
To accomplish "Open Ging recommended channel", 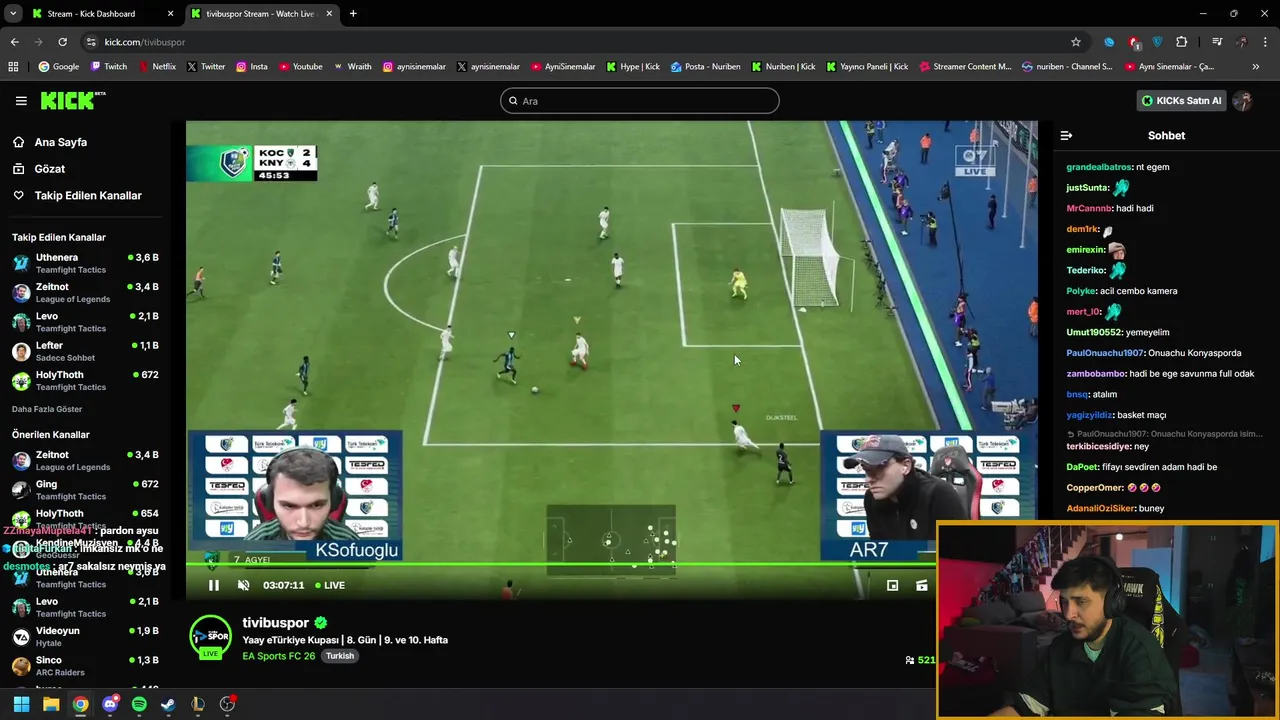I will pos(86,490).
